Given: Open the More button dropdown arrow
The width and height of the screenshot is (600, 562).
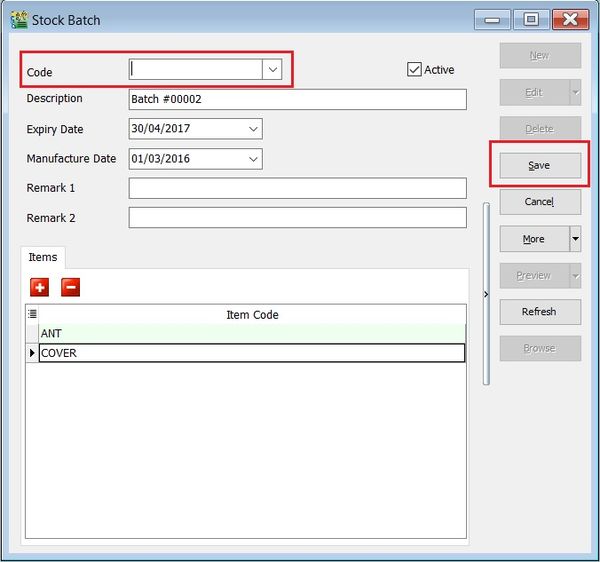Looking at the screenshot, I should pos(575,239).
